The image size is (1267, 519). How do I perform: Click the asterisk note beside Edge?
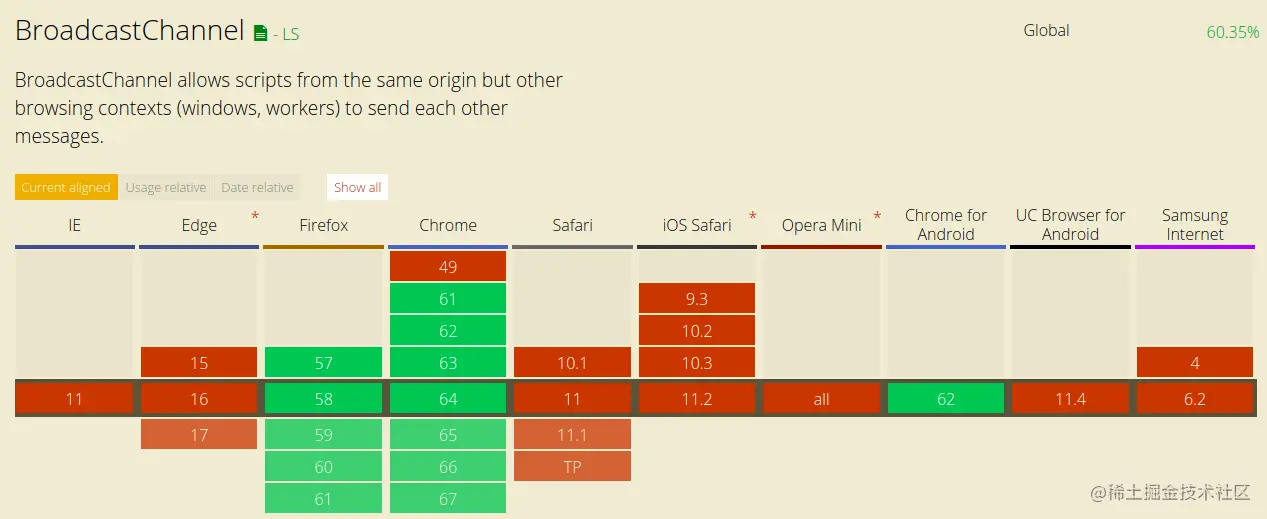tap(255, 216)
